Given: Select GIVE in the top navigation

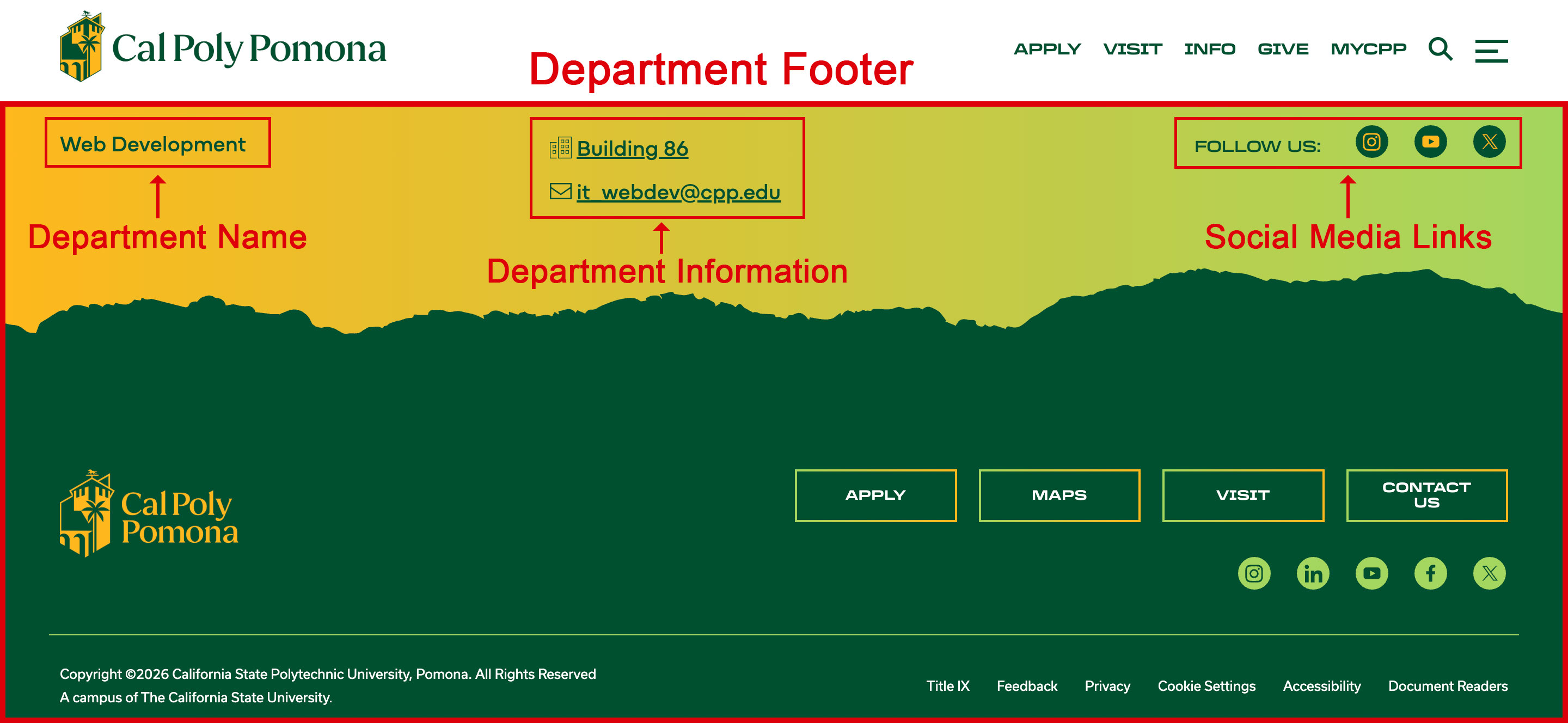Looking at the screenshot, I should tap(1283, 50).
